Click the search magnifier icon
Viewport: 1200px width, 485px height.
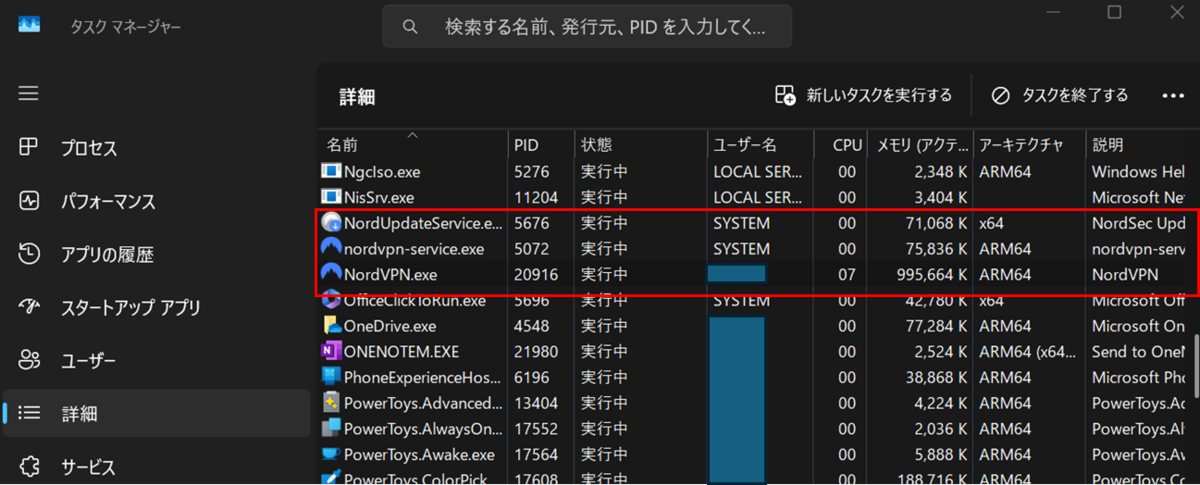[x=410, y=26]
